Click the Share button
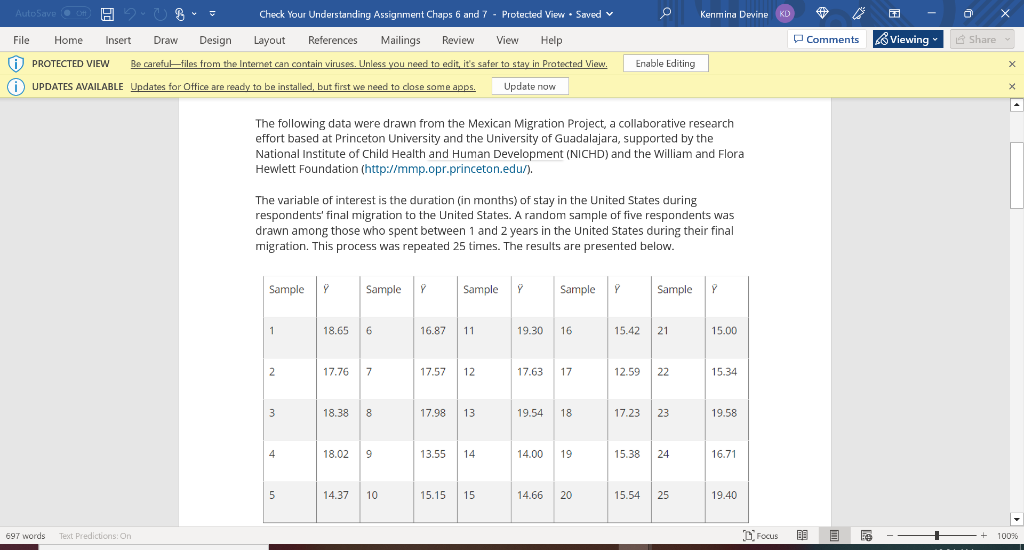The height and width of the screenshot is (550, 1024). 982,39
